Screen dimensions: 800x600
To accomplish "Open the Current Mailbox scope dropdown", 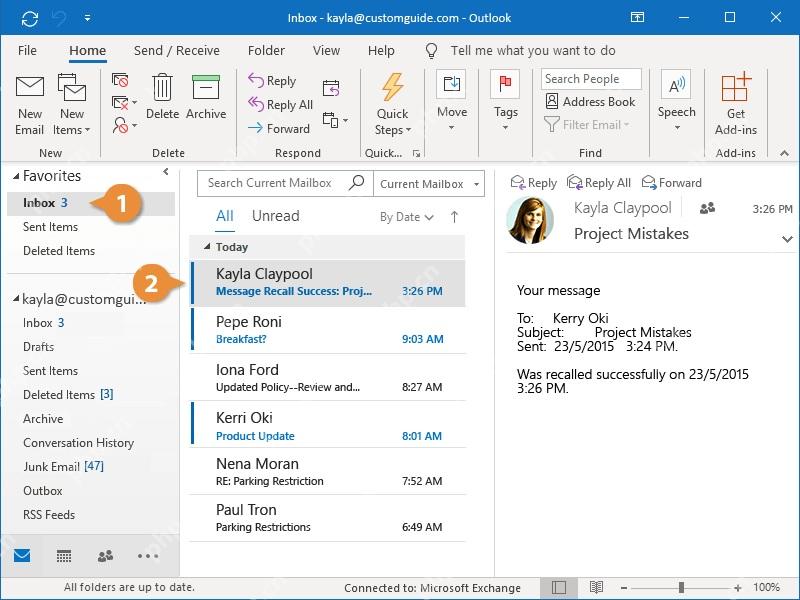I will 429,184.
